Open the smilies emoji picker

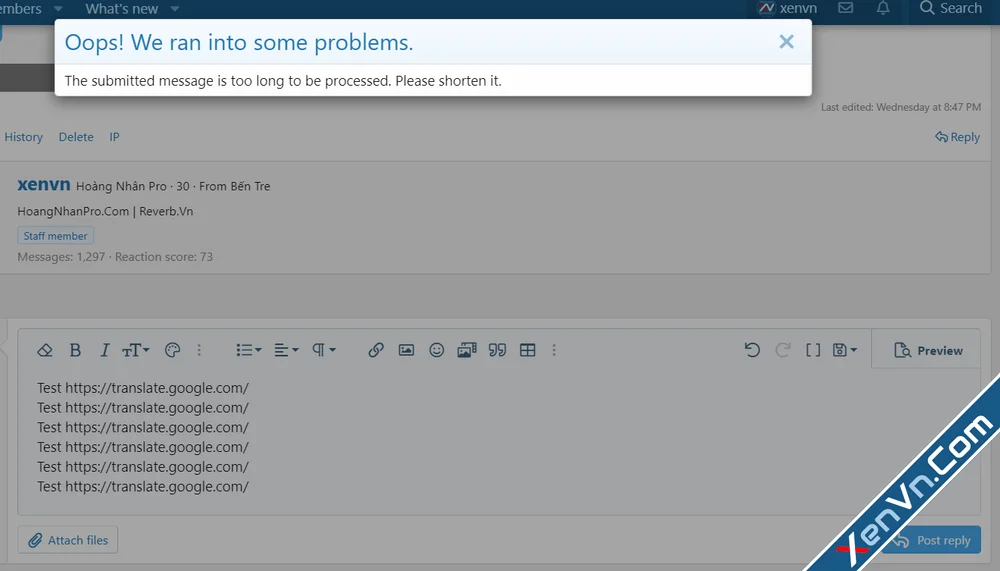pos(436,350)
